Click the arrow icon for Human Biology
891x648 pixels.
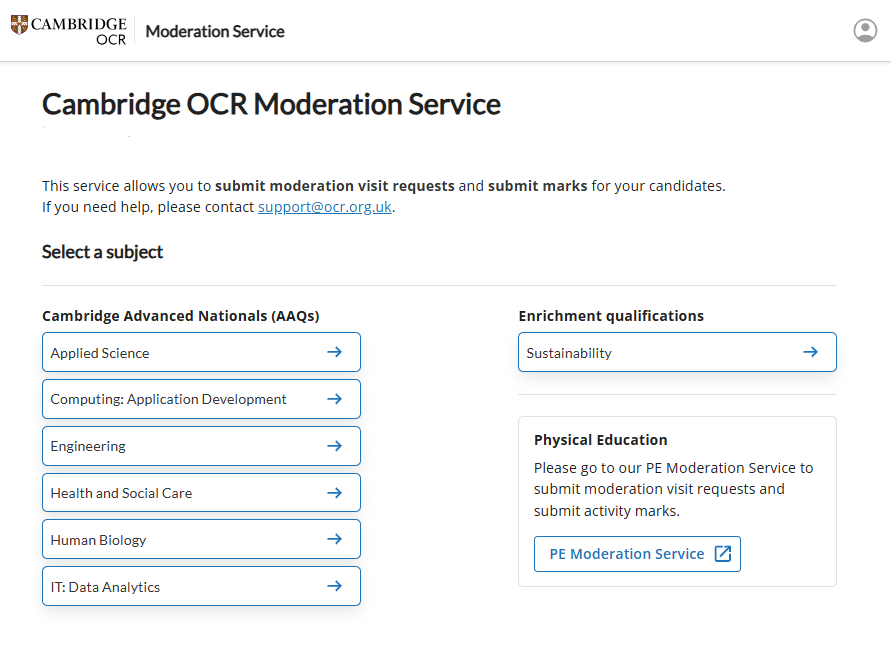(335, 539)
